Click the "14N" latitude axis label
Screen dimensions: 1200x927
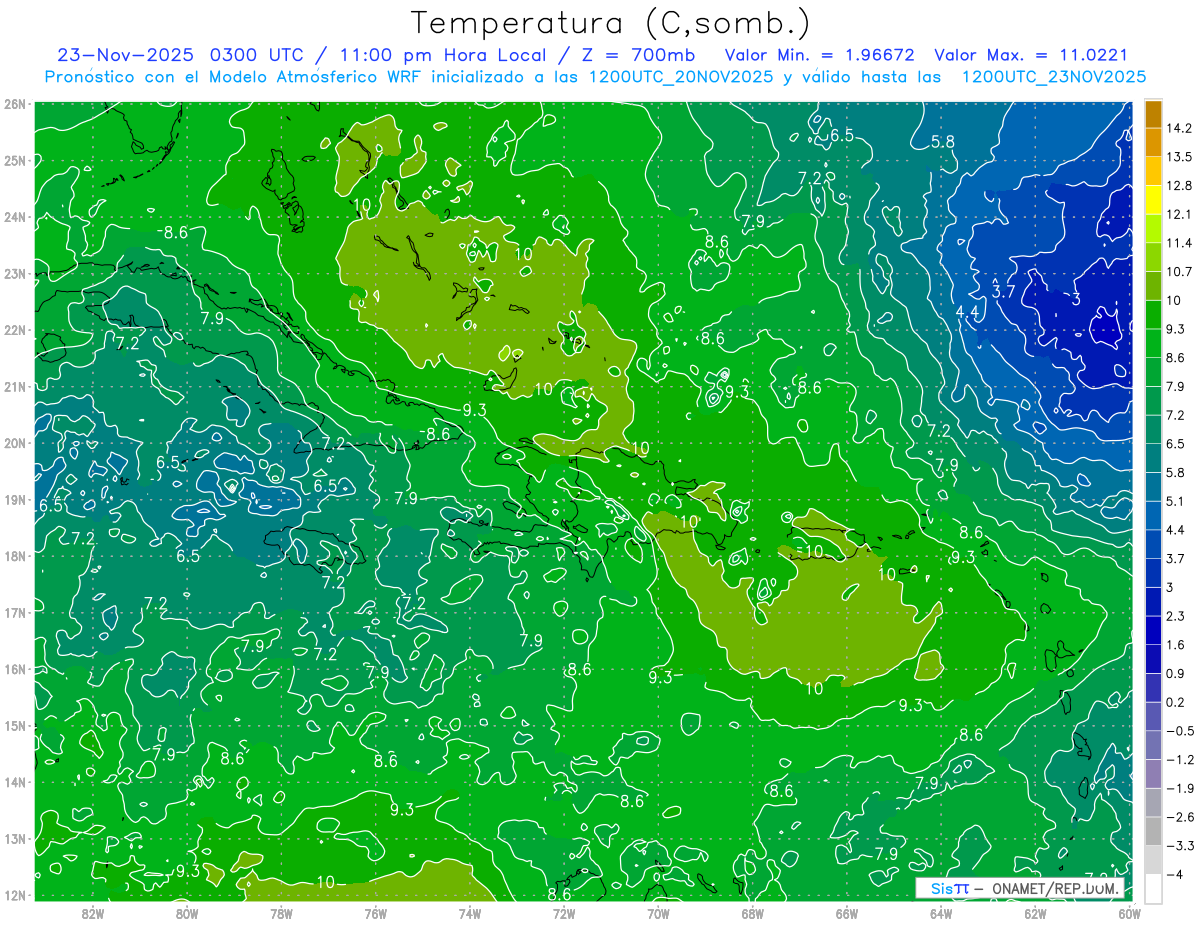15,782
